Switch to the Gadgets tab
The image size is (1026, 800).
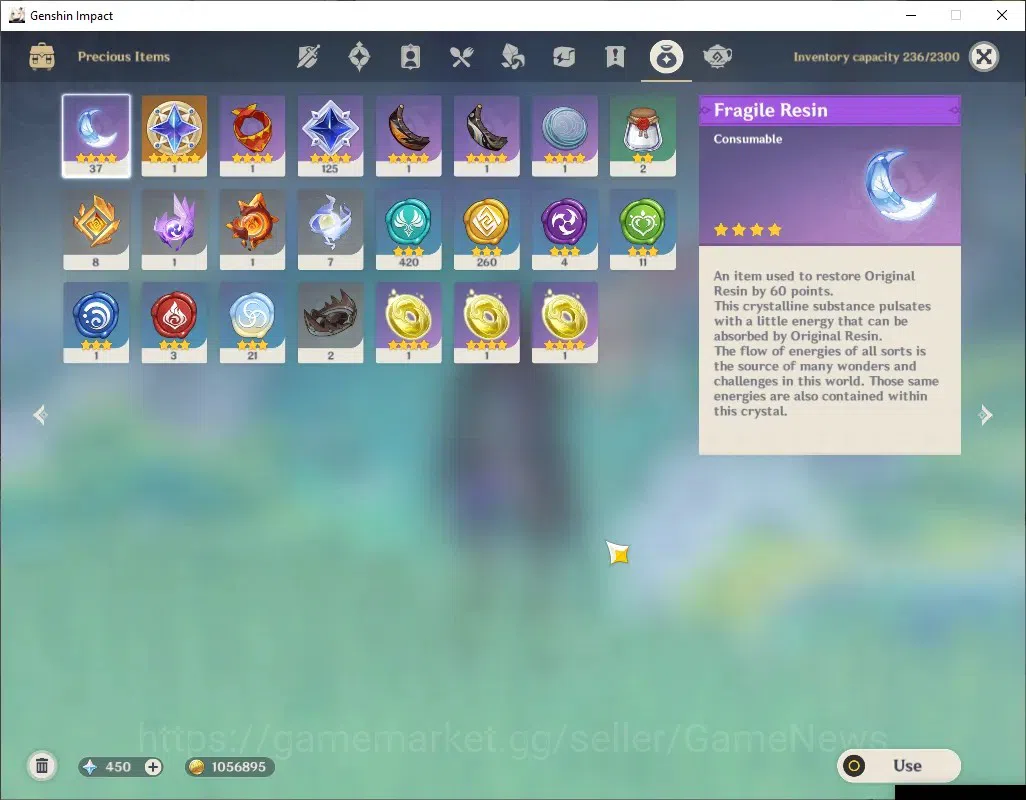563,57
